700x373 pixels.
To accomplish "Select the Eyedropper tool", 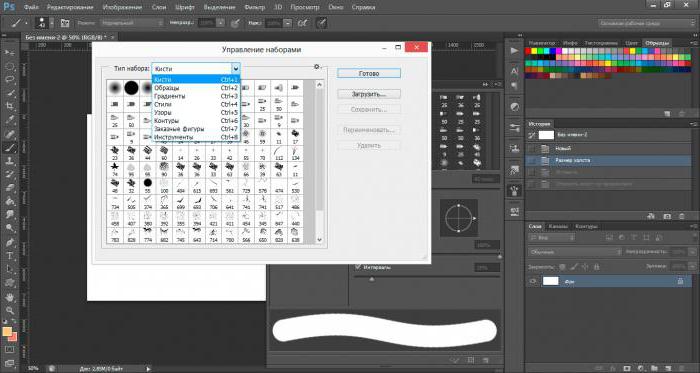I will pyautogui.click(x=9, y=120).
